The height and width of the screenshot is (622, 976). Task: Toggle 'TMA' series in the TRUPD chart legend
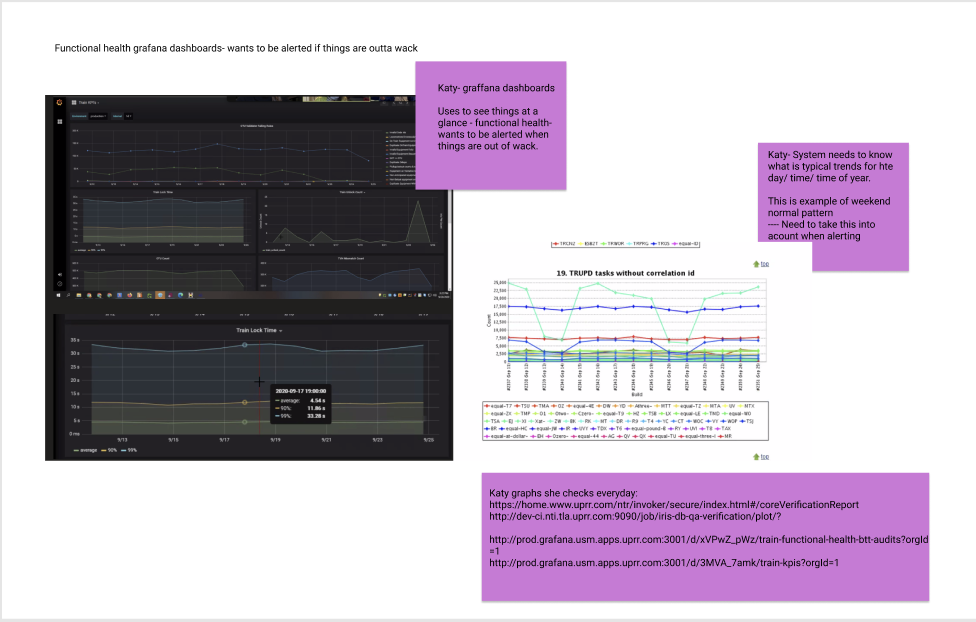coord(538,406)
